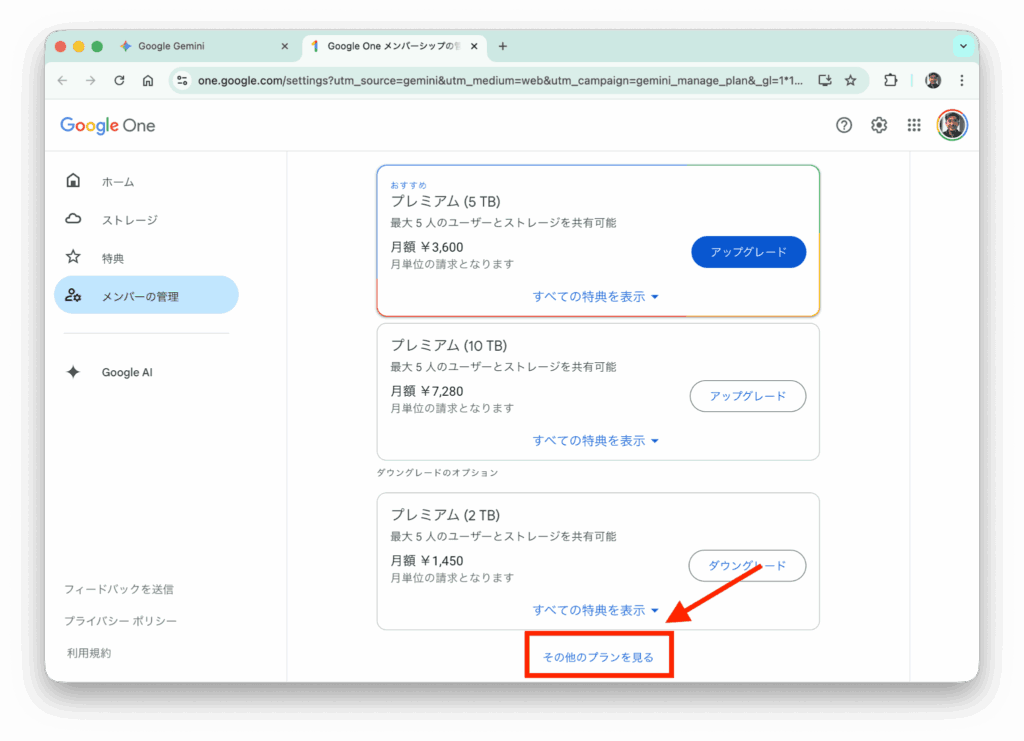Open Chrome three-dot menu
This screenshot has width=1024, height=741.
click(x=962, y=81)
